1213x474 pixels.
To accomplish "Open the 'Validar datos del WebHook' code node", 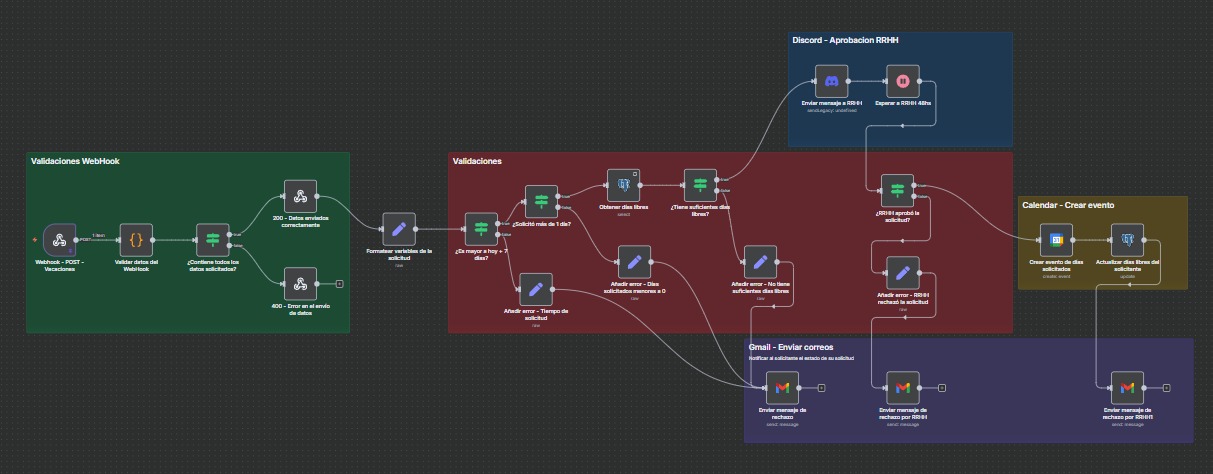I will point(136,239).
